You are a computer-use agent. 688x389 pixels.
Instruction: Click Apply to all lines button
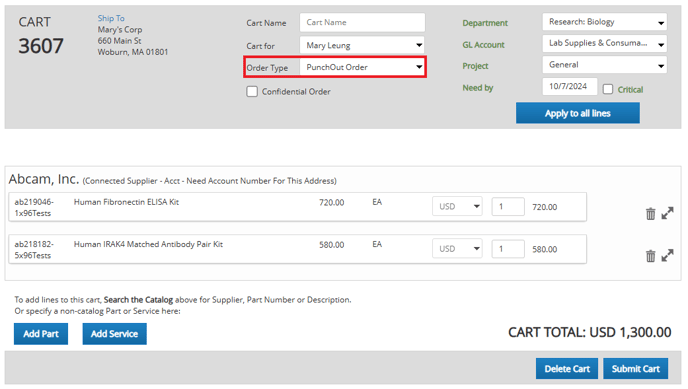[577, 113]
